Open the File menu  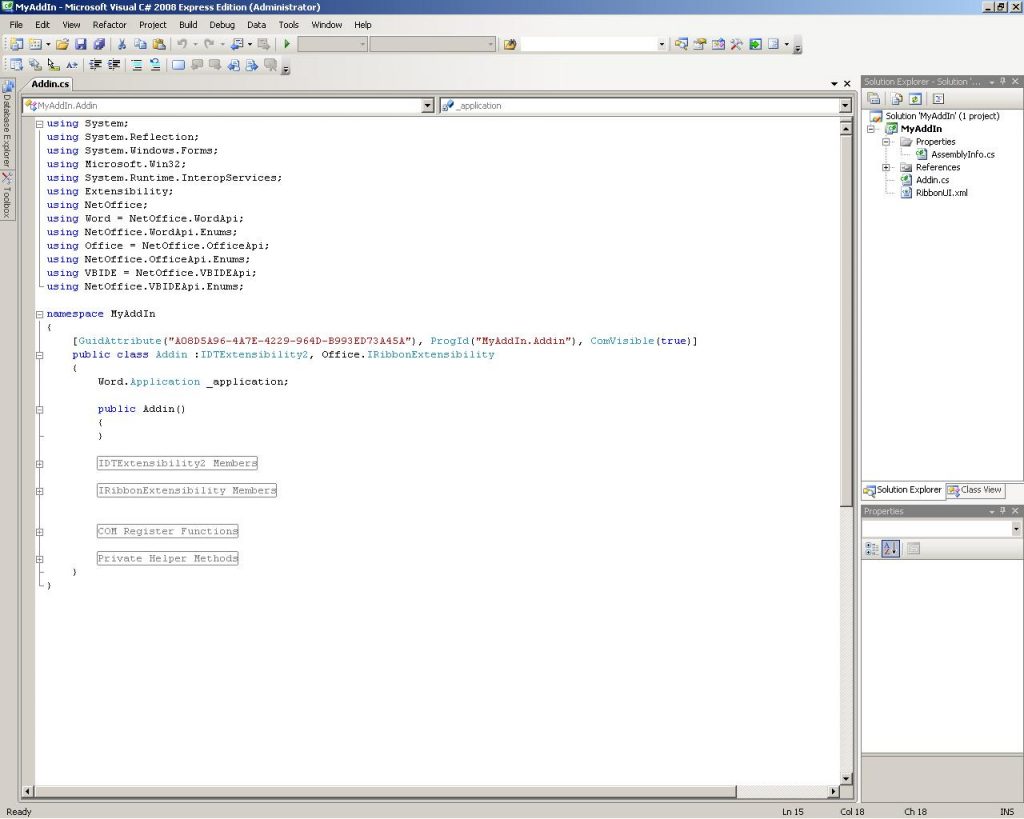[16, 25]
